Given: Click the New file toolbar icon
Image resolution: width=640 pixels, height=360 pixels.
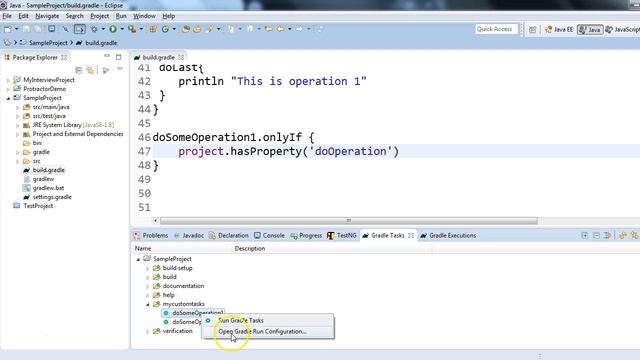Looking at the screenshot, I should point(8,29).
